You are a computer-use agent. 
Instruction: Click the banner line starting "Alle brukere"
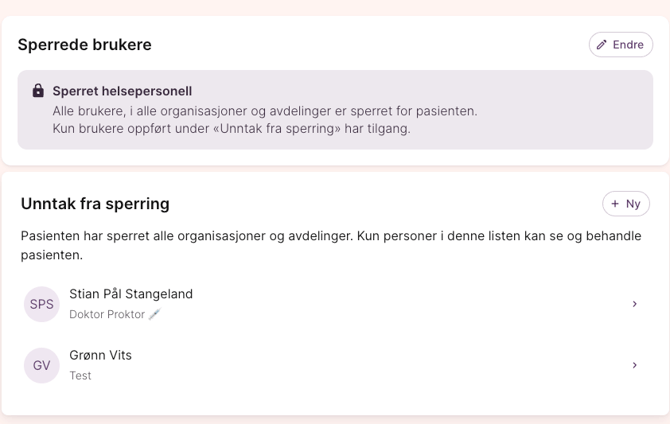(x=265, y=111)
